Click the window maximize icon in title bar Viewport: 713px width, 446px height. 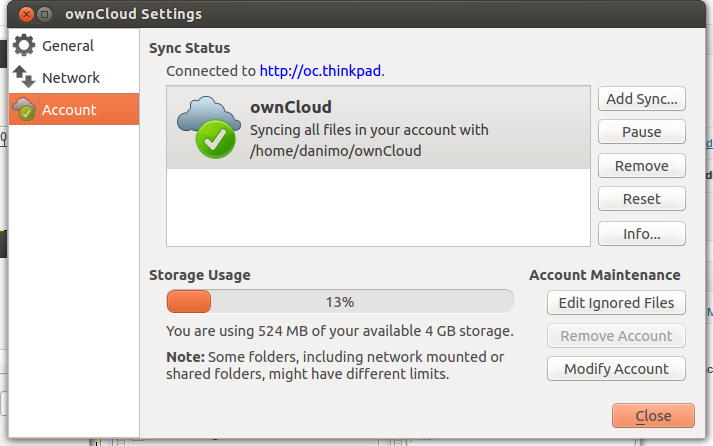(x=44, y=15)
